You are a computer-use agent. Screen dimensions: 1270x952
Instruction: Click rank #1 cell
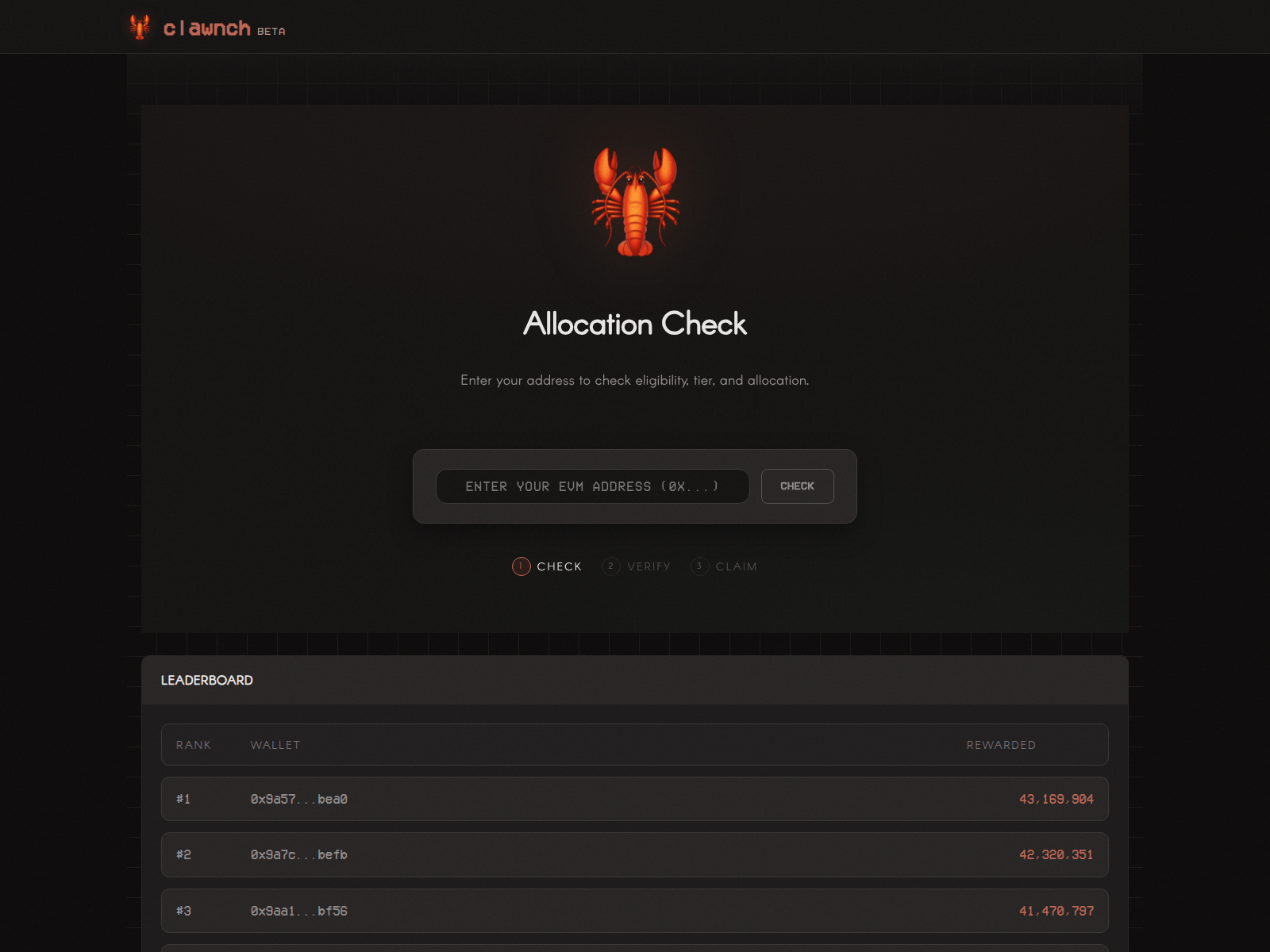click(x=183, y=799)
